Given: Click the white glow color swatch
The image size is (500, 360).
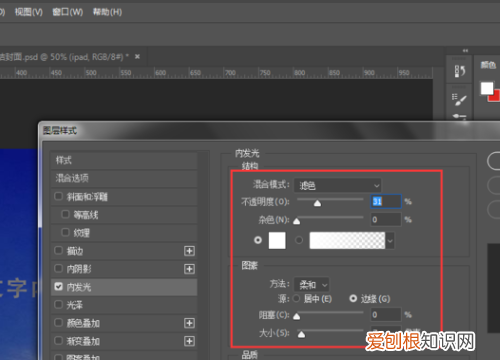Looking at the screenshot, I should [277, 241].
